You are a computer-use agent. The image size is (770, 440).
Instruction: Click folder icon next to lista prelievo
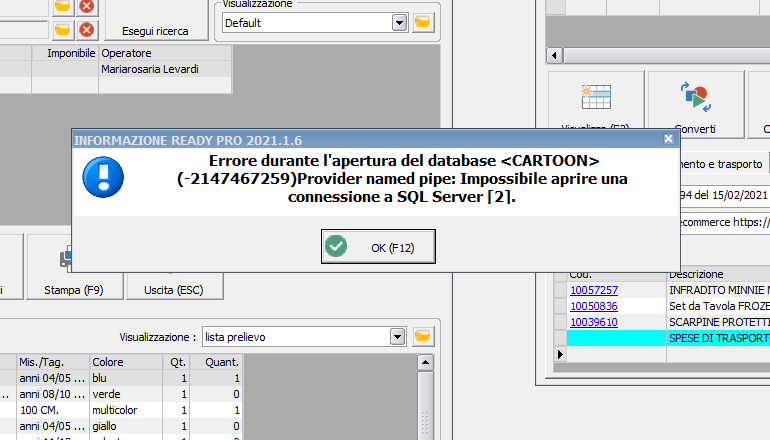pos(423,336)
